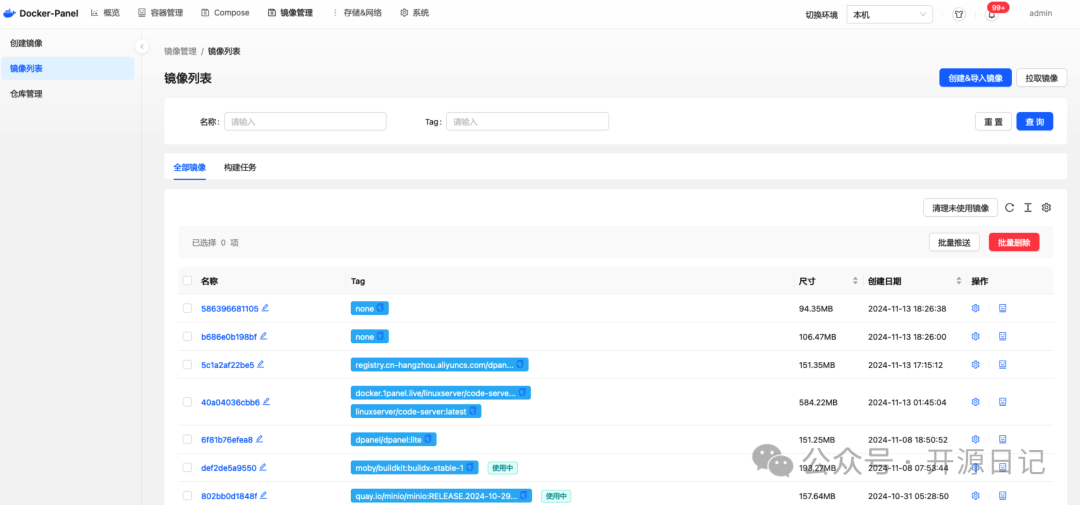The image size is (1080, 505).
Task: Collapse the left sidebar arrow
Action: [x=141, y=47]
